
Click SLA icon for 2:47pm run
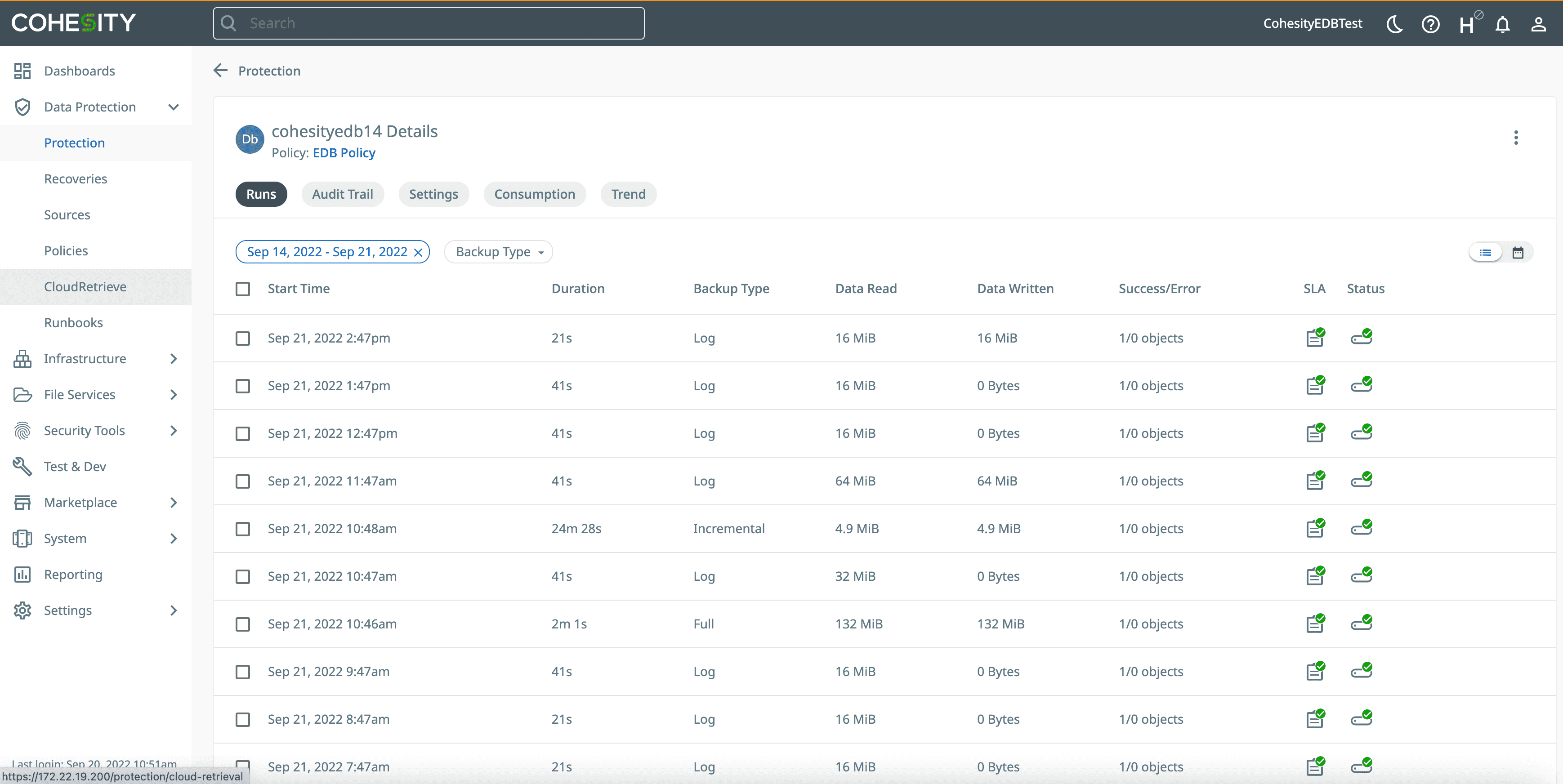(x=1315, y=338)
